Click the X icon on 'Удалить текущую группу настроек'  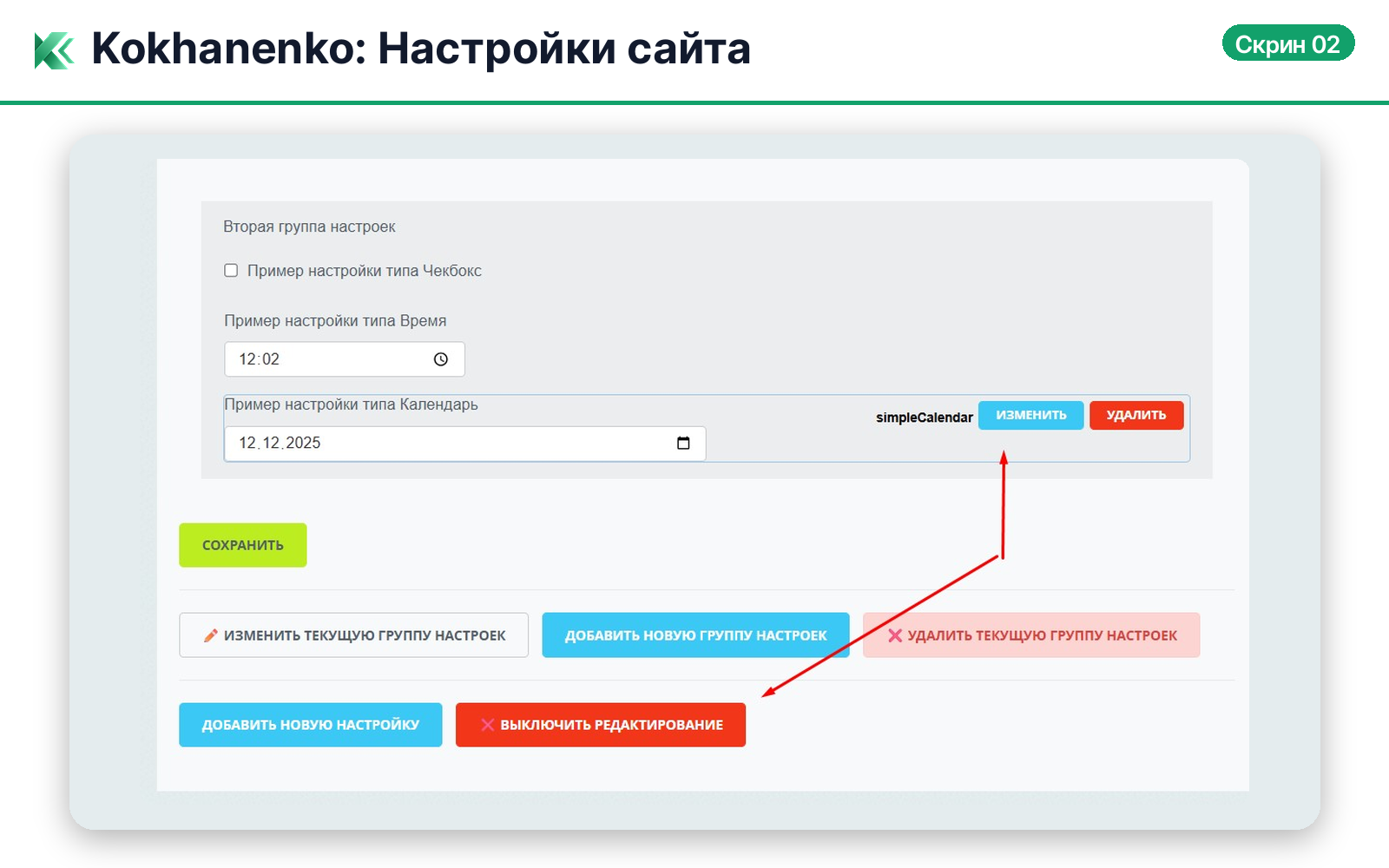[895, 635]
